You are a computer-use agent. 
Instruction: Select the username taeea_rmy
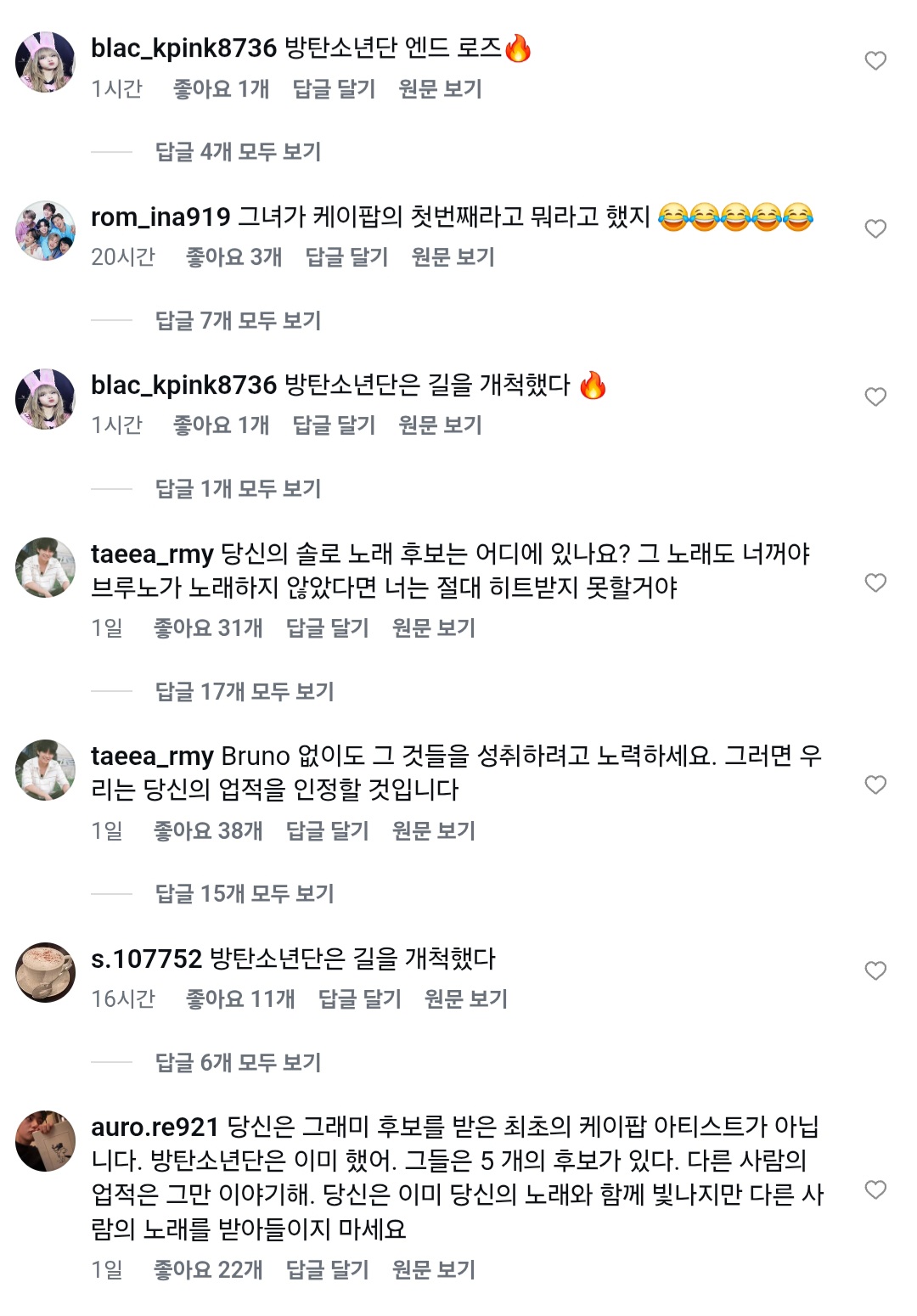pyautogui.click(x=151, y=551)
